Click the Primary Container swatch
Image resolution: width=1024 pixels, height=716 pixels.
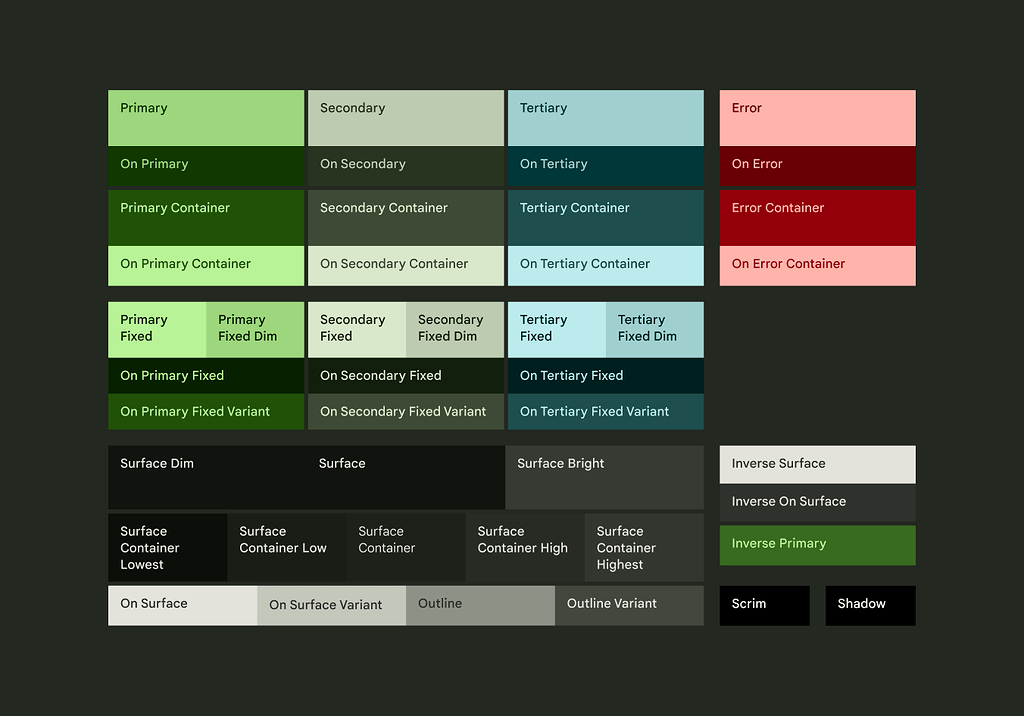(x=205, y=216)
